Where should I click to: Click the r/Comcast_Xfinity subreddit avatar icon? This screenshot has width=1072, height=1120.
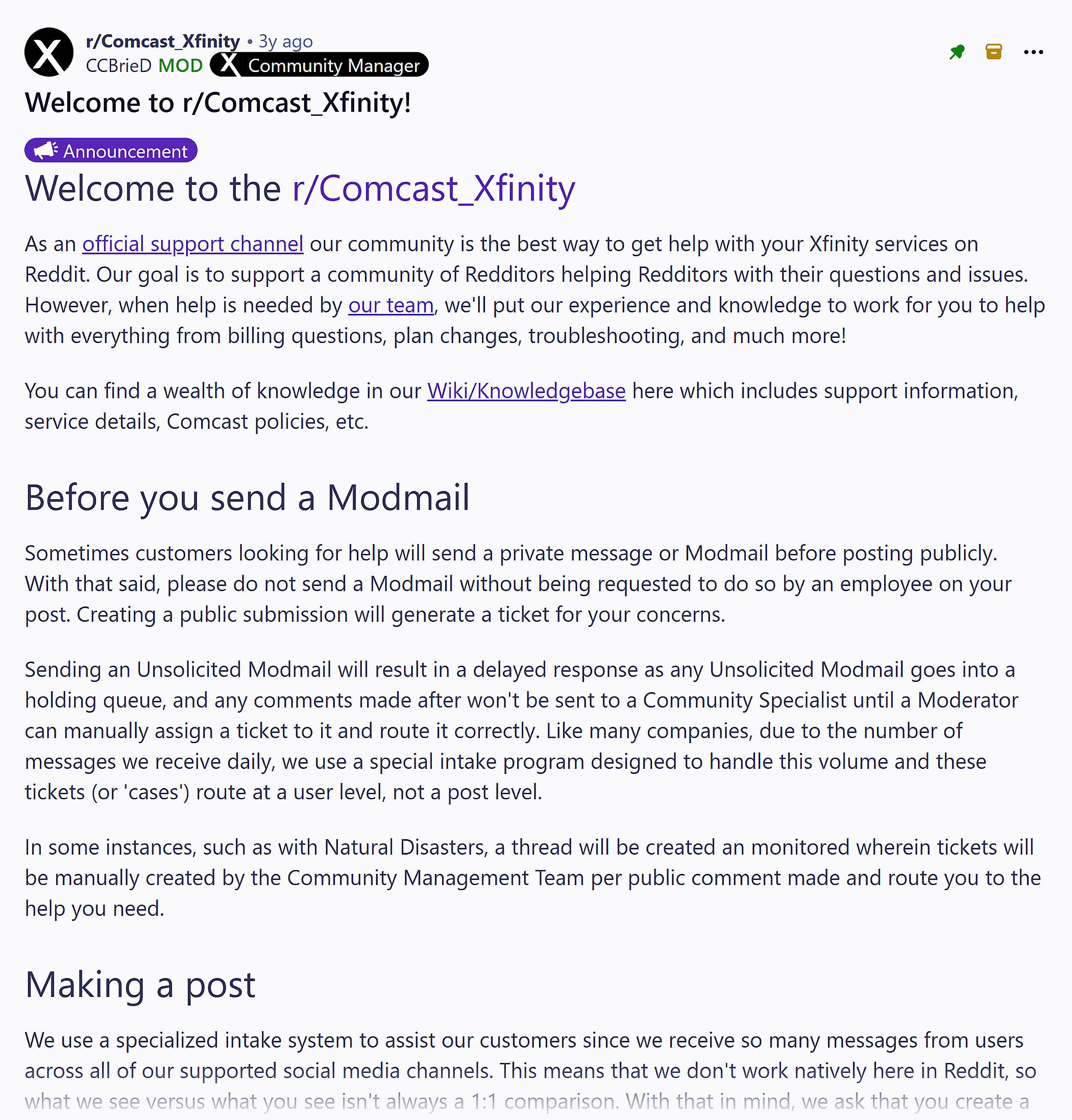click(48, 52)
